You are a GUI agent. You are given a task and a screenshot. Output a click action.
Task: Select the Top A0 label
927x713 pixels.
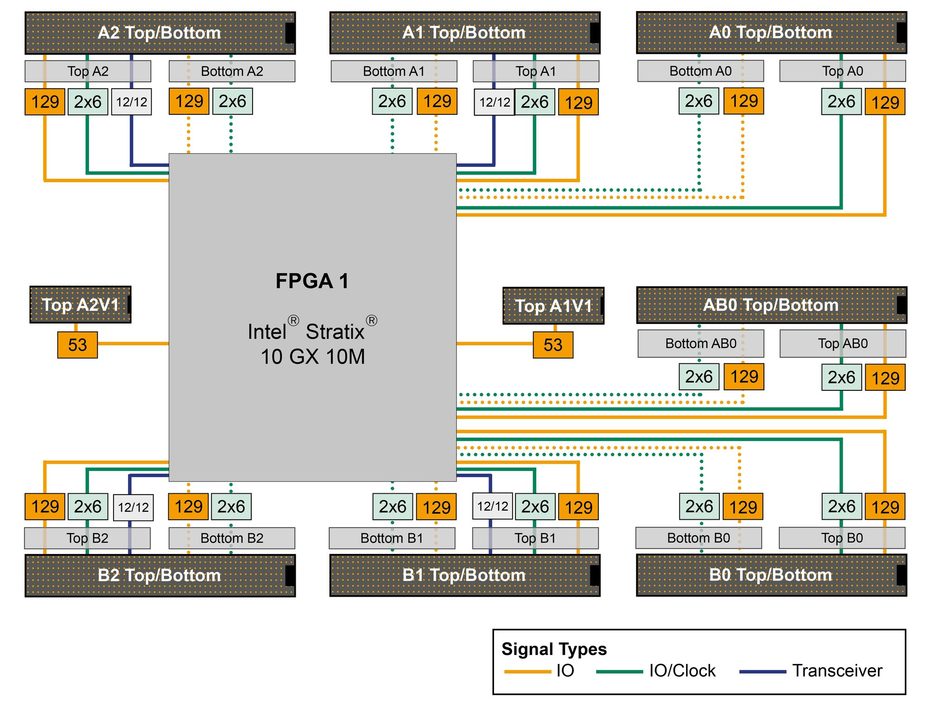(842, 72)
